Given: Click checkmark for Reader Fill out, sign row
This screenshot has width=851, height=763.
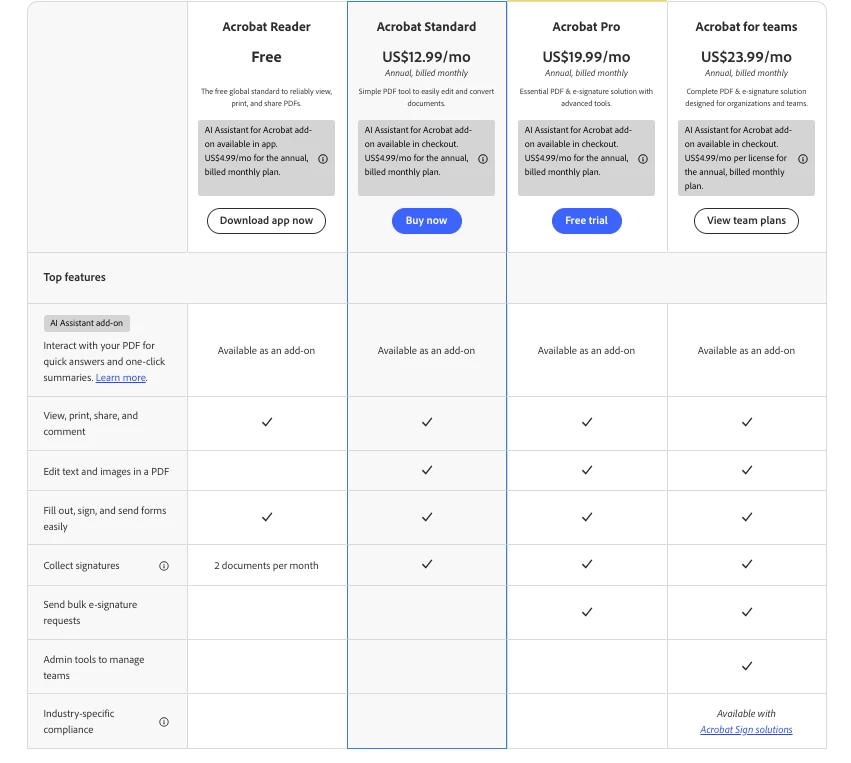Looking at the screenshot, I should click(267, 517).
